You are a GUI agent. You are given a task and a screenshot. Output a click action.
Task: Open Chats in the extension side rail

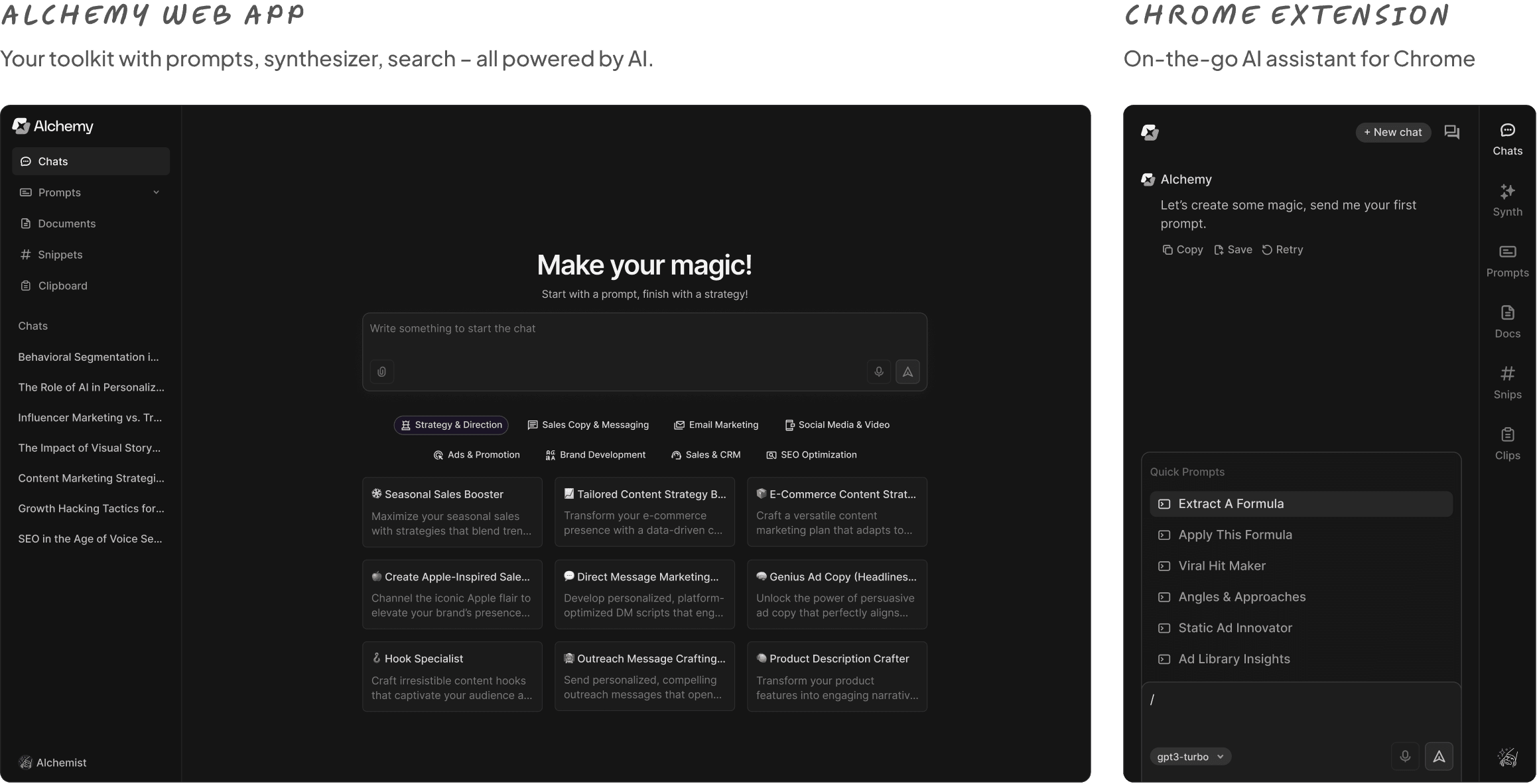[x=1508, y=139]
